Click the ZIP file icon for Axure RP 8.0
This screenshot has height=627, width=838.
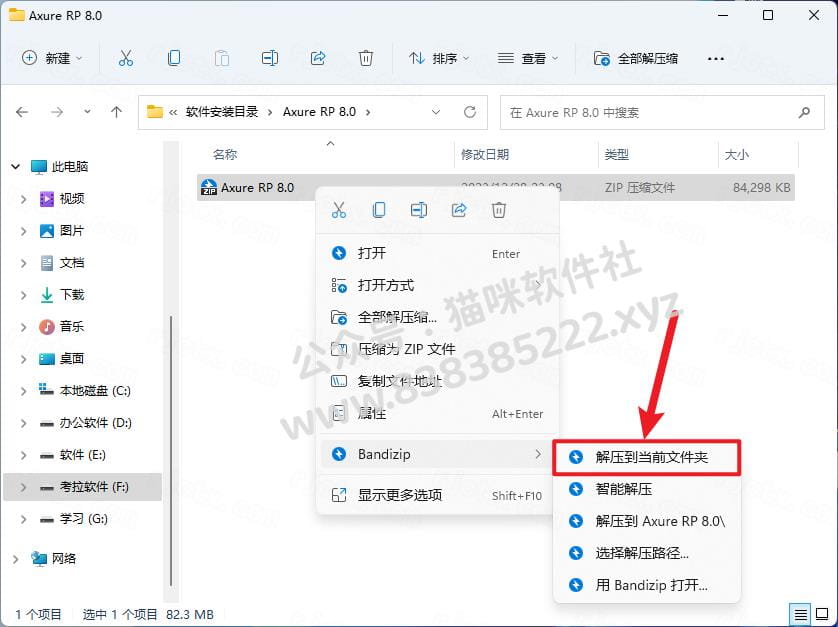coord(208,188)
